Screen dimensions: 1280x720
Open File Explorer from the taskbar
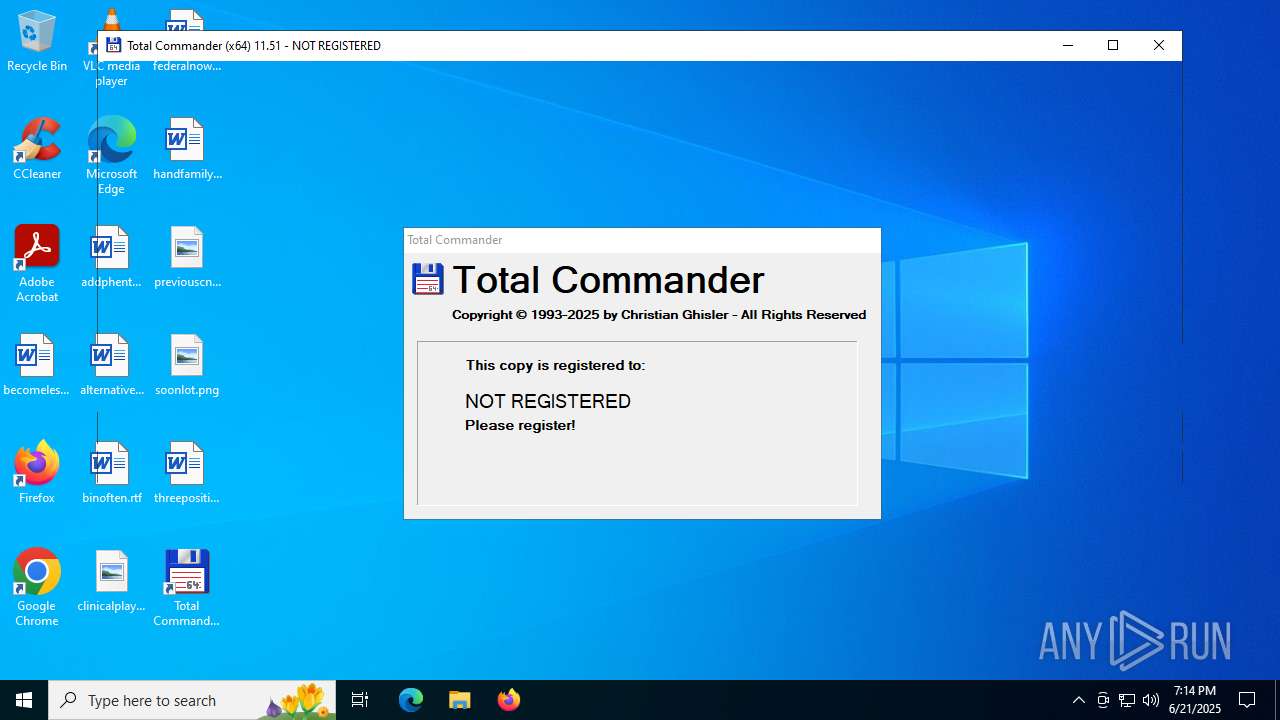pos(459,700)
